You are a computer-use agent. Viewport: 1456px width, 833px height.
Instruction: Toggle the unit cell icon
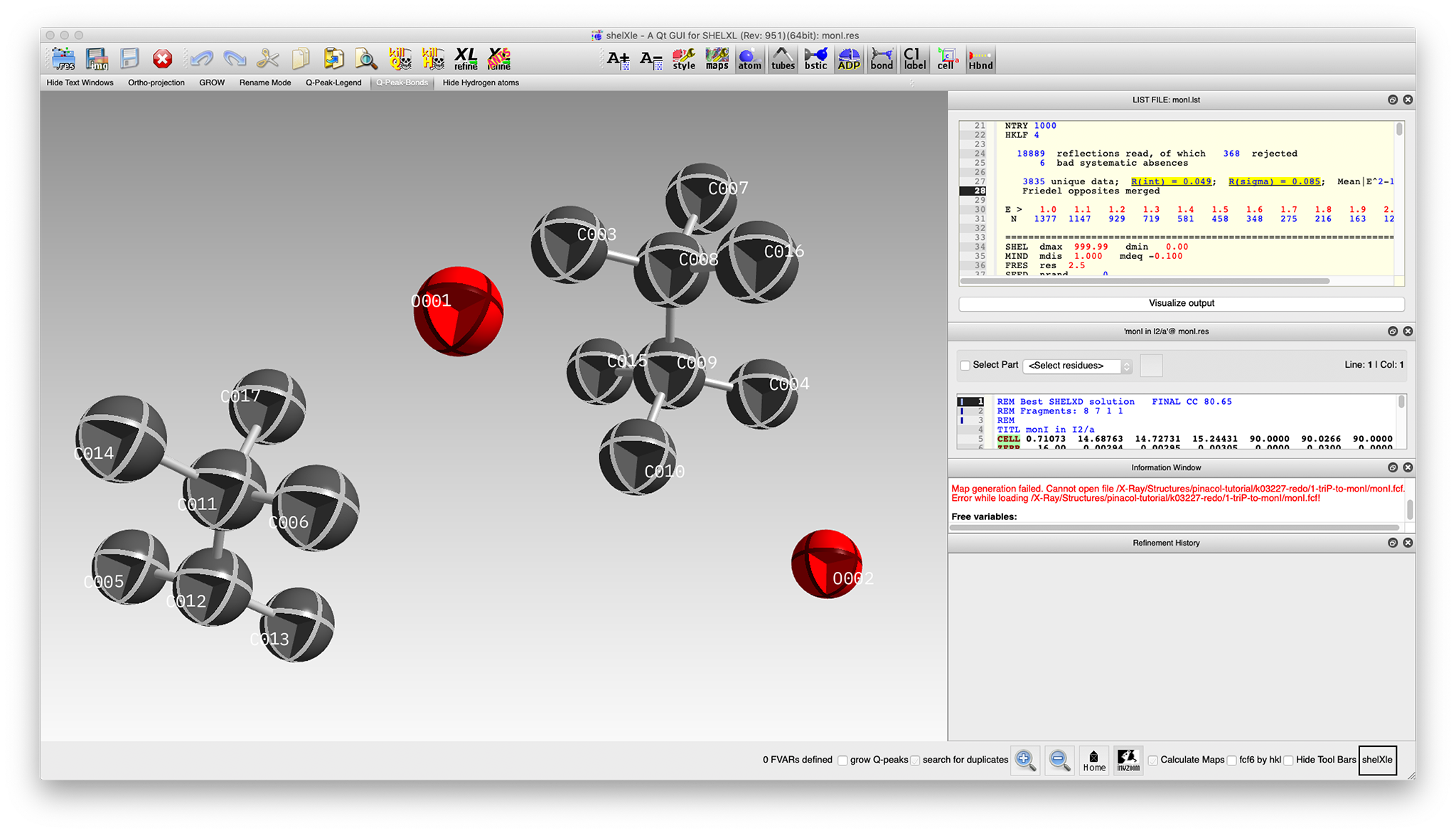(x=946, y=60)
